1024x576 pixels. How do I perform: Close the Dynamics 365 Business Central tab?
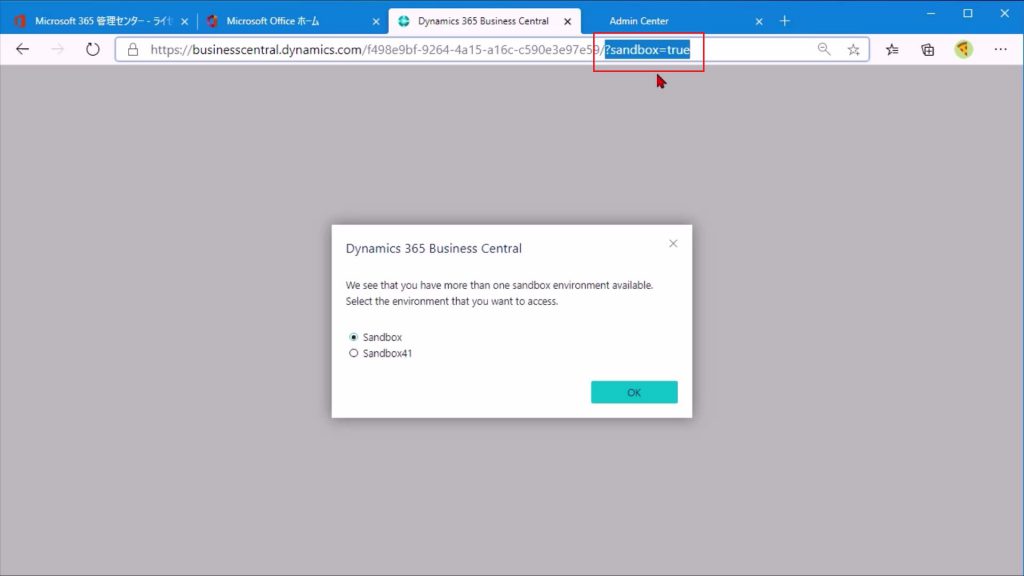[568, 22]
